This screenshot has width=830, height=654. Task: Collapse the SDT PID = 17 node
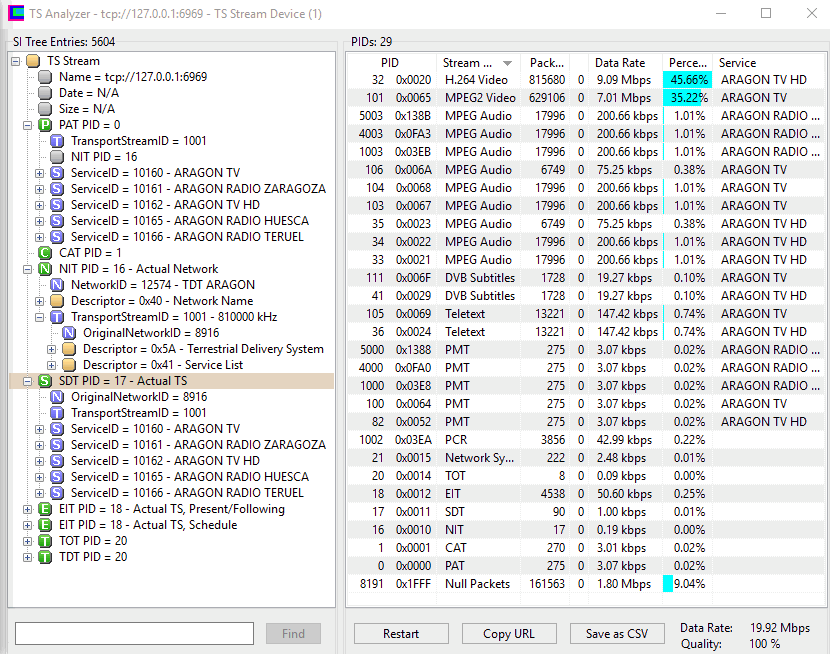click(28, 381)
